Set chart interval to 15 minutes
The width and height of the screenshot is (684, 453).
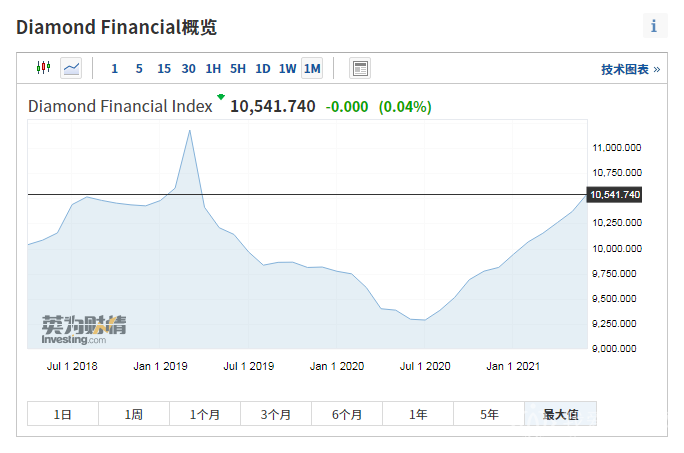(x=164, y=69)
